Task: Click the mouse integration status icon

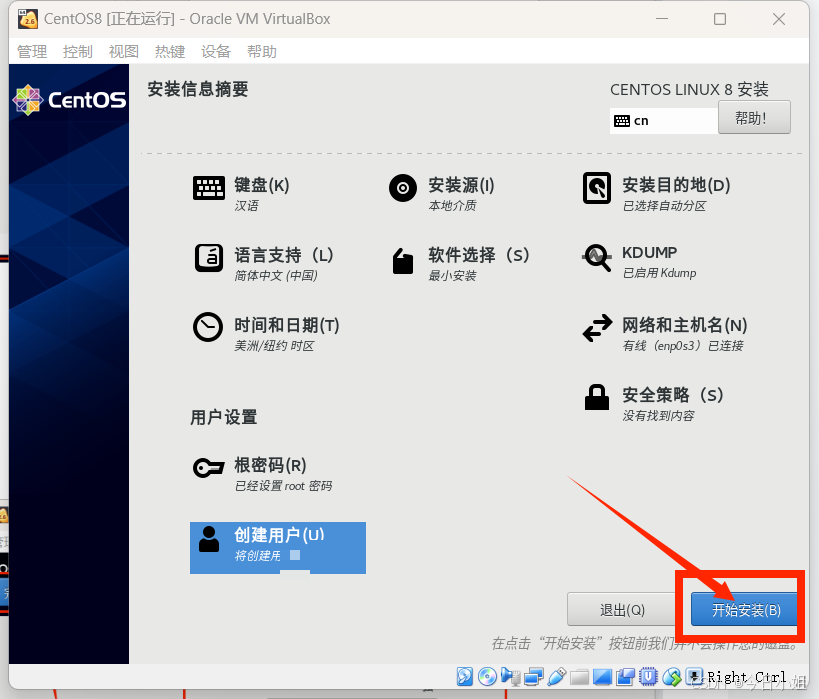Action: [x=672, y=677]
